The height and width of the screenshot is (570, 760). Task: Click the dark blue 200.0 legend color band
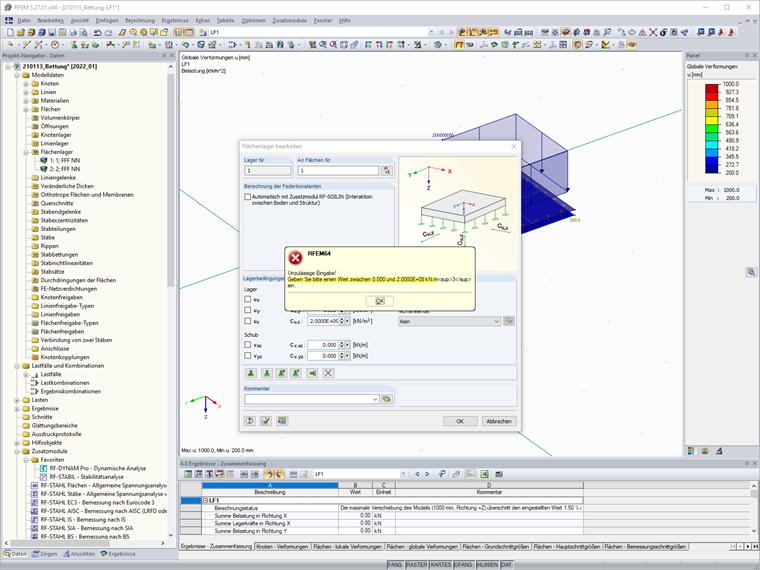click(x=712, y=169)
